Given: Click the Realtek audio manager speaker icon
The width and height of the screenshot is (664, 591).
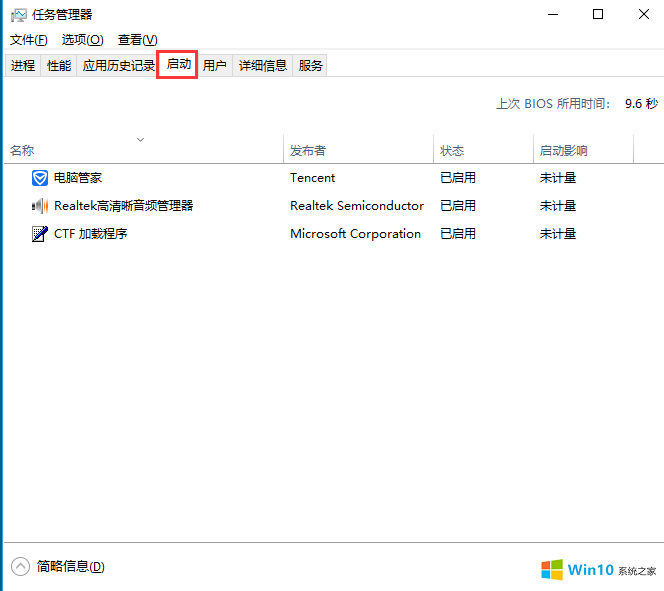Looking at the screenshot, I should click(x=40, y=206).
